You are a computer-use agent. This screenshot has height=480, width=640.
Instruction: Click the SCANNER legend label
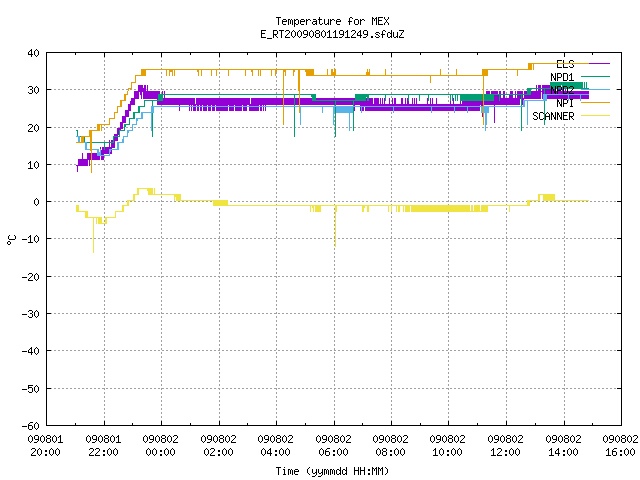coord(553,116)
